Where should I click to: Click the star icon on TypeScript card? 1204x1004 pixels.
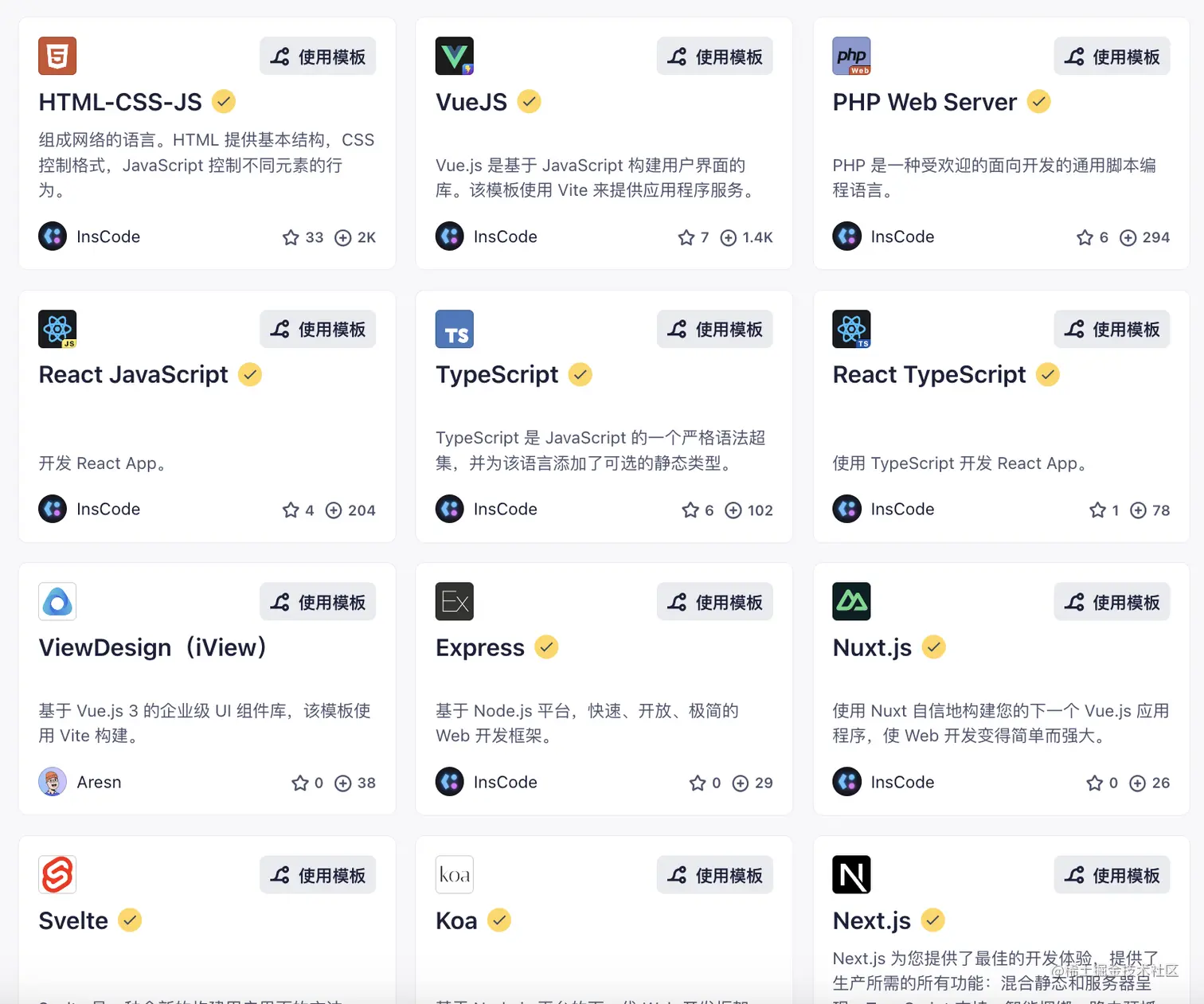click(x=690, y=510)
